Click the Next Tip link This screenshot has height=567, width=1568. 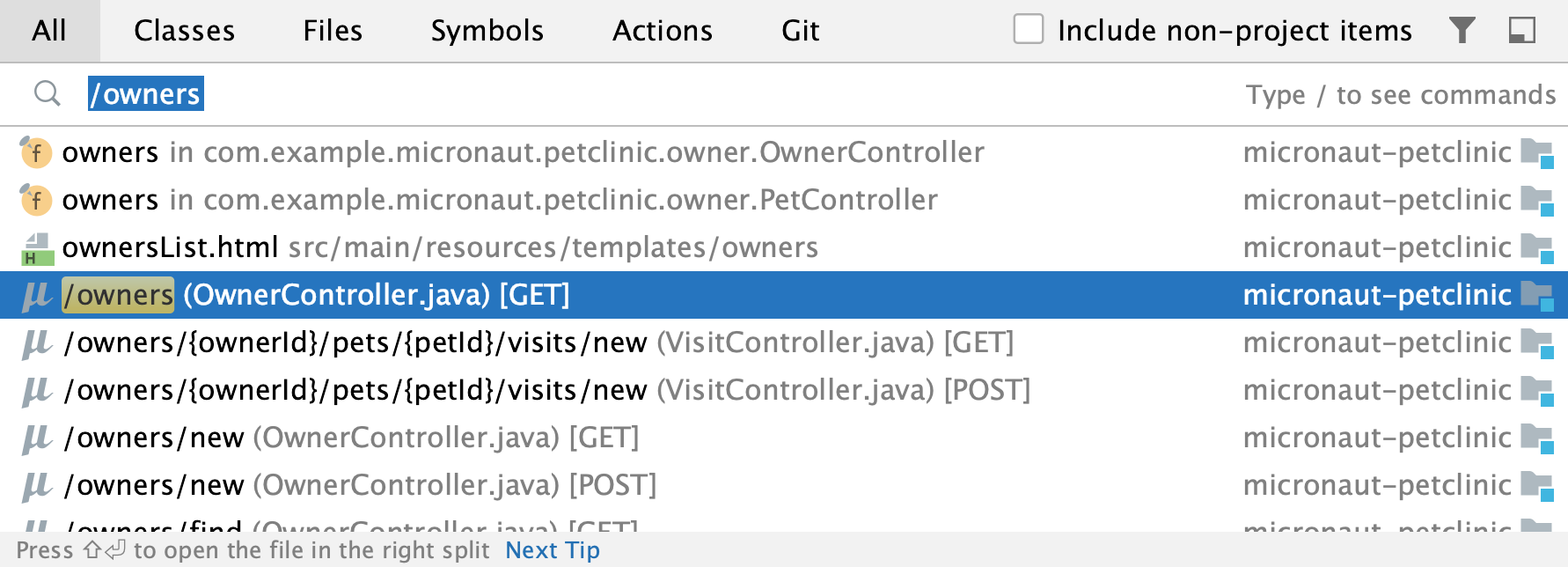tap(553, 550)
